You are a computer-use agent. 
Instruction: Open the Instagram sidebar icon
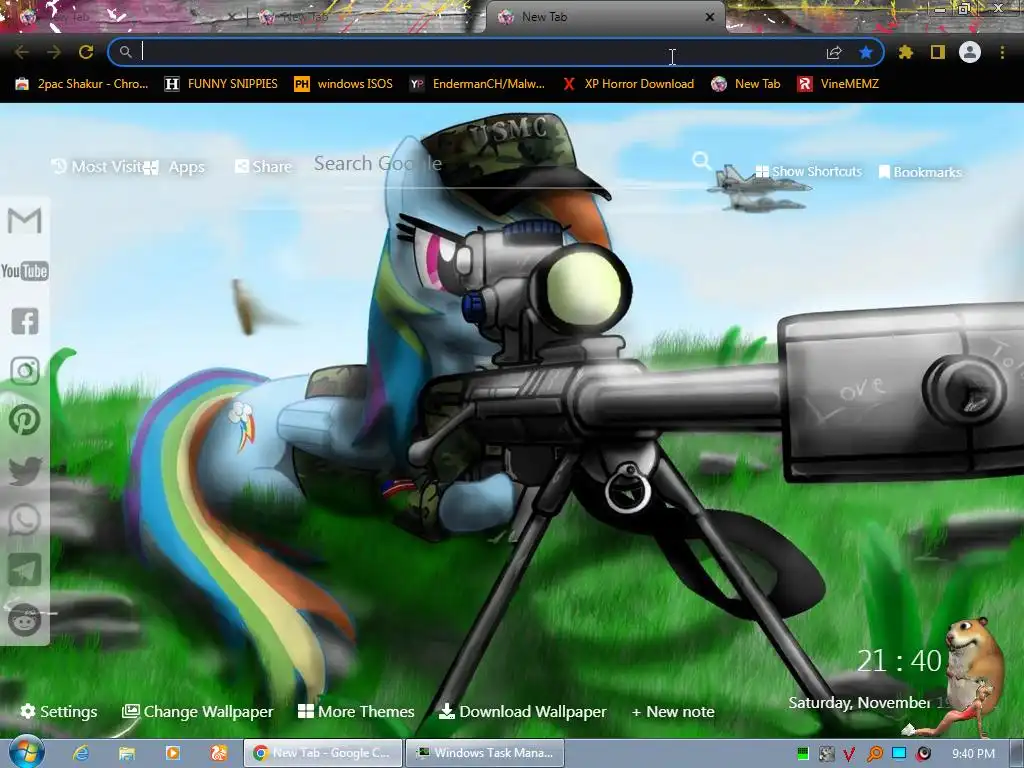click(x=25, y=370)
